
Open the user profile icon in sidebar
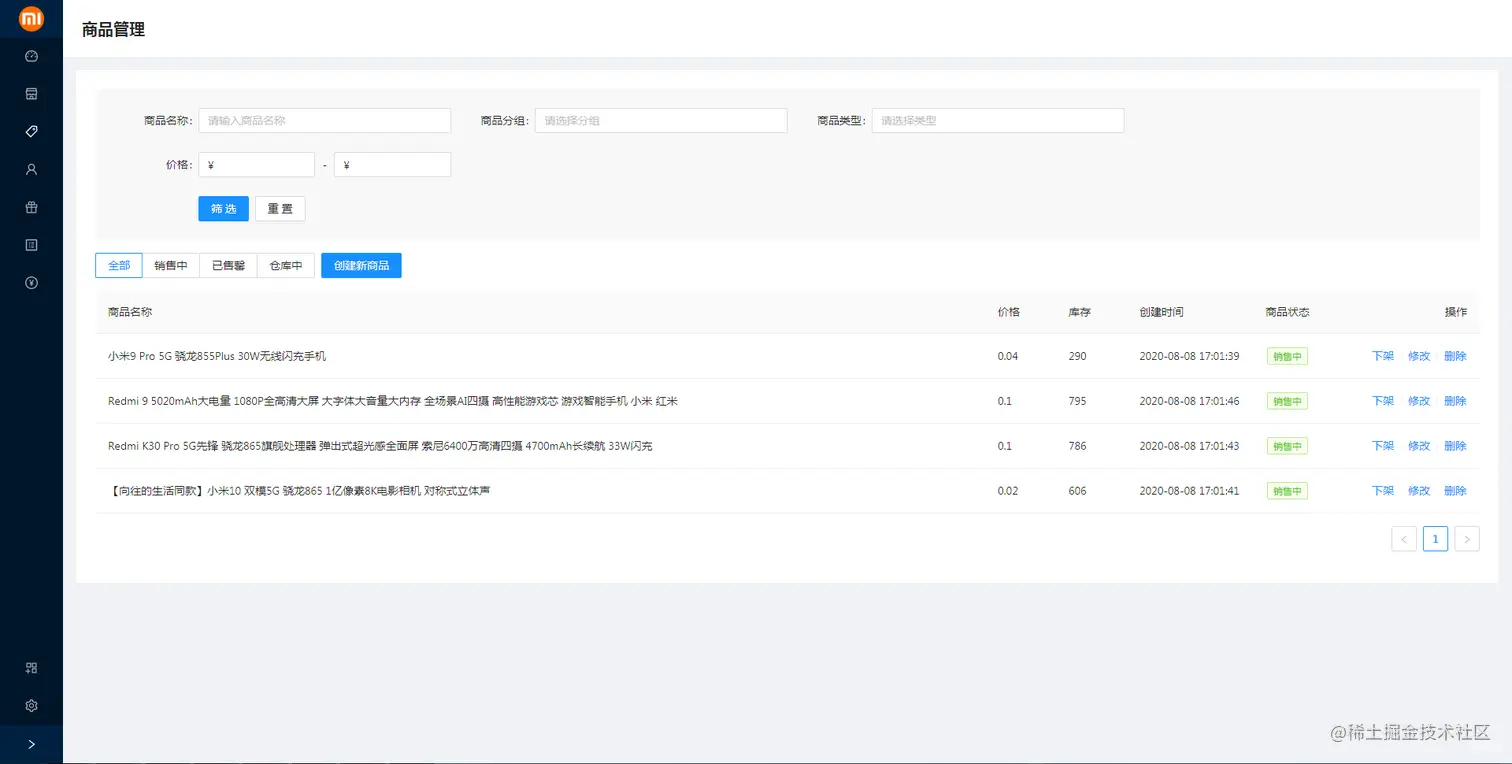(31, 170)
